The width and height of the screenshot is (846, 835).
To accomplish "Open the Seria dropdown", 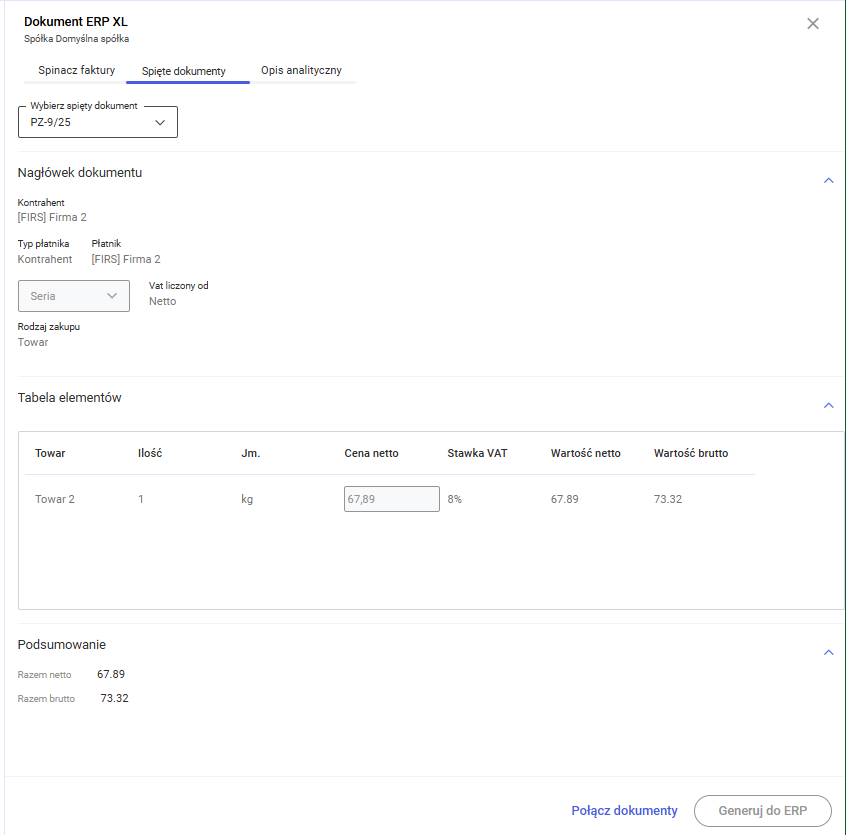I will (74, 296).
